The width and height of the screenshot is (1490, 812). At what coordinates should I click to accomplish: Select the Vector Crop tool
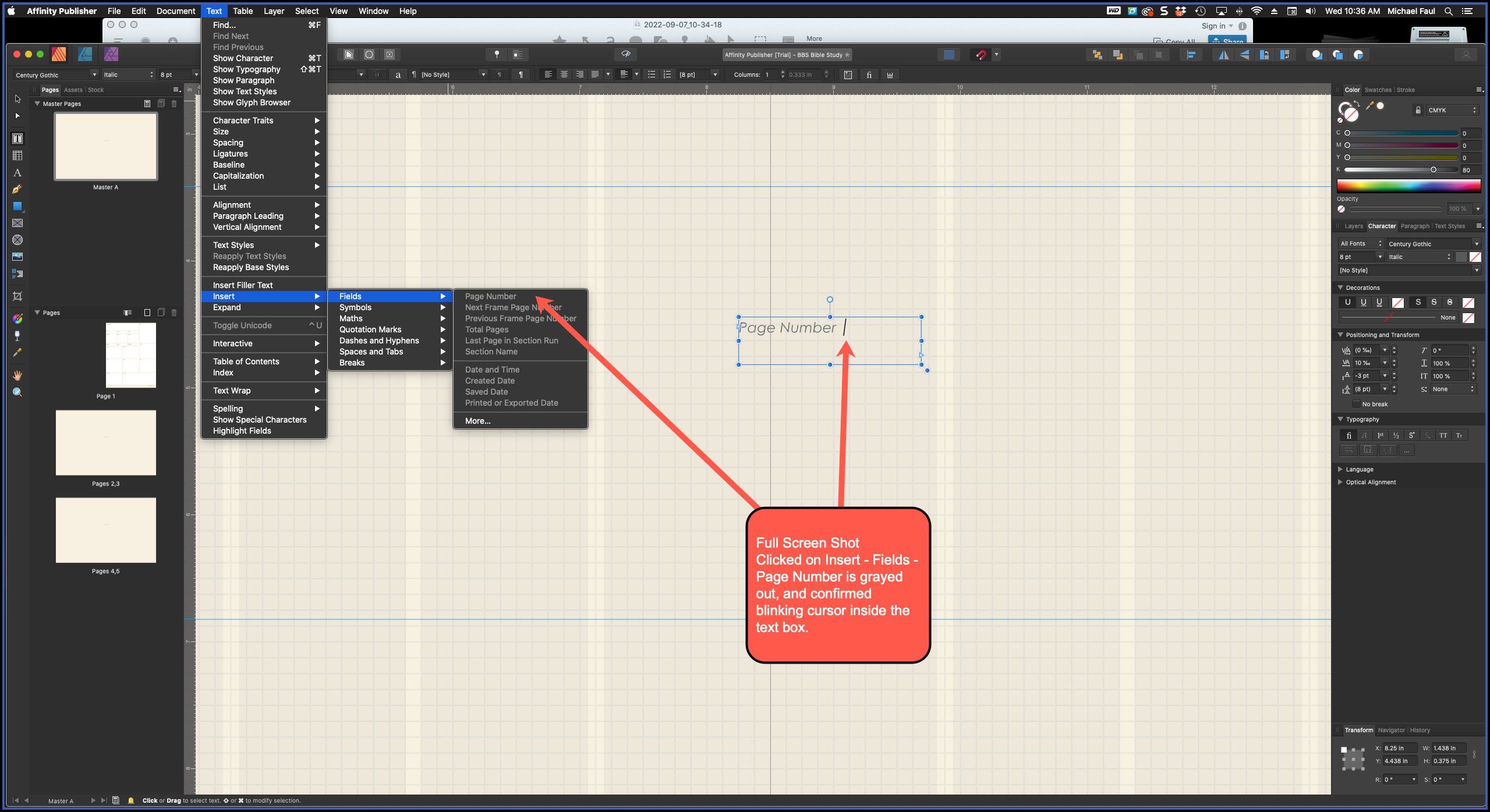(17, 296)
